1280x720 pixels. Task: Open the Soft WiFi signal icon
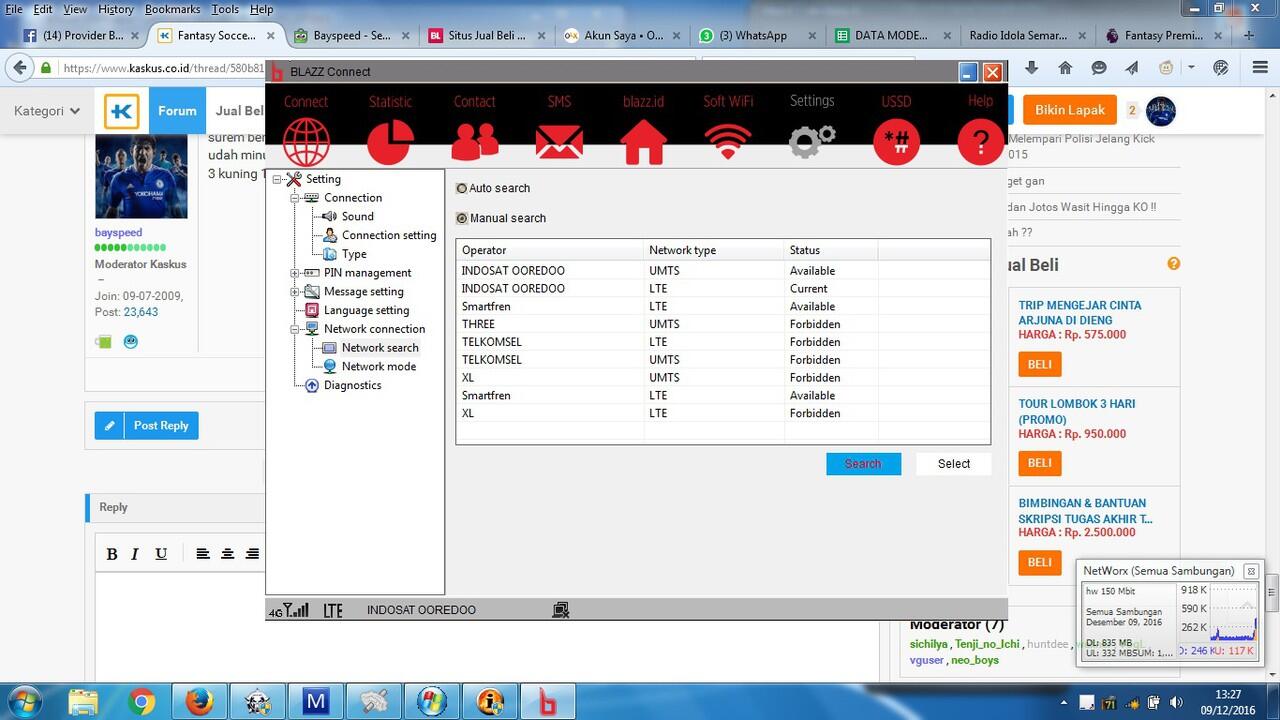pos(728,142)
